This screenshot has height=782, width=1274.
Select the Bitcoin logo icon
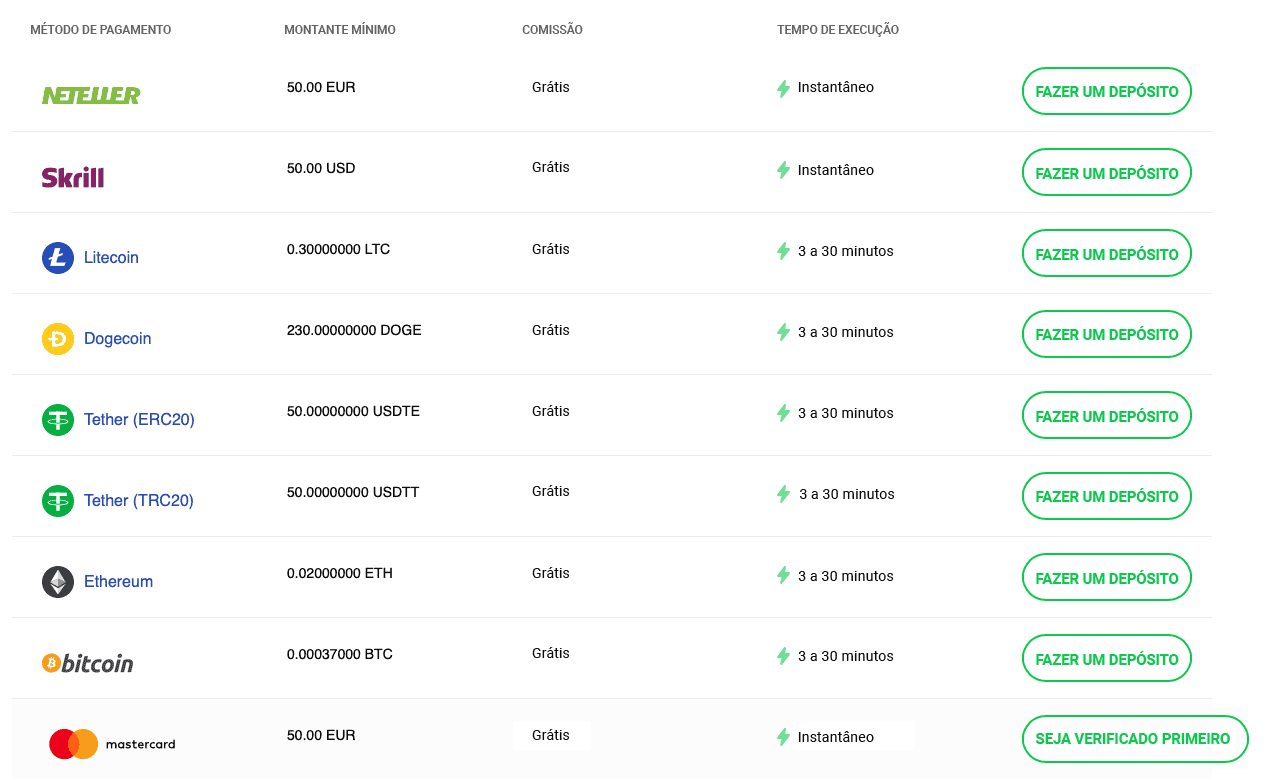click(52, 662)
